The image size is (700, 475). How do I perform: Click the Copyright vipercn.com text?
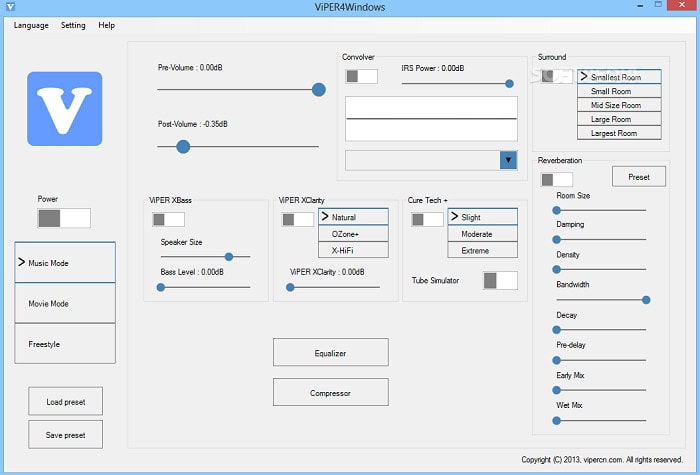click(x=602, y=459)
